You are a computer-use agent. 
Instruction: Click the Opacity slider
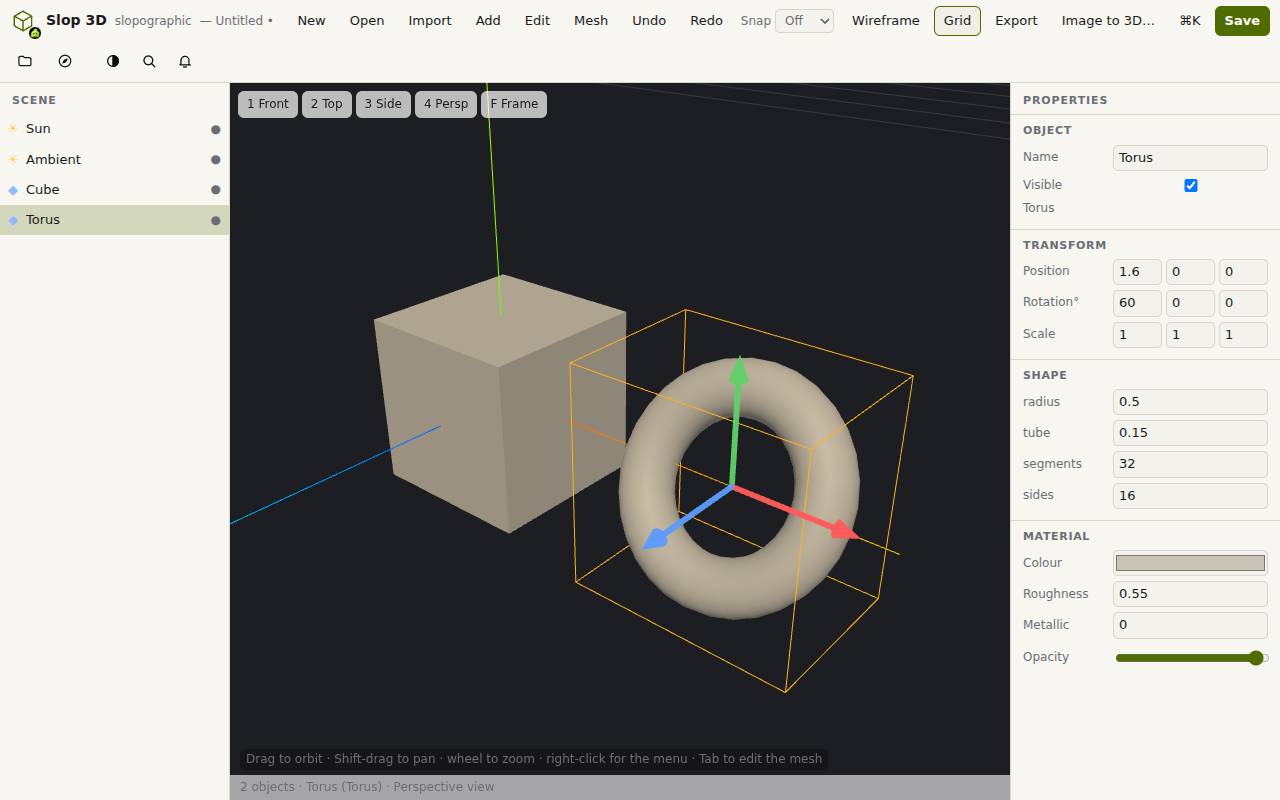(x=1192, y=658)
